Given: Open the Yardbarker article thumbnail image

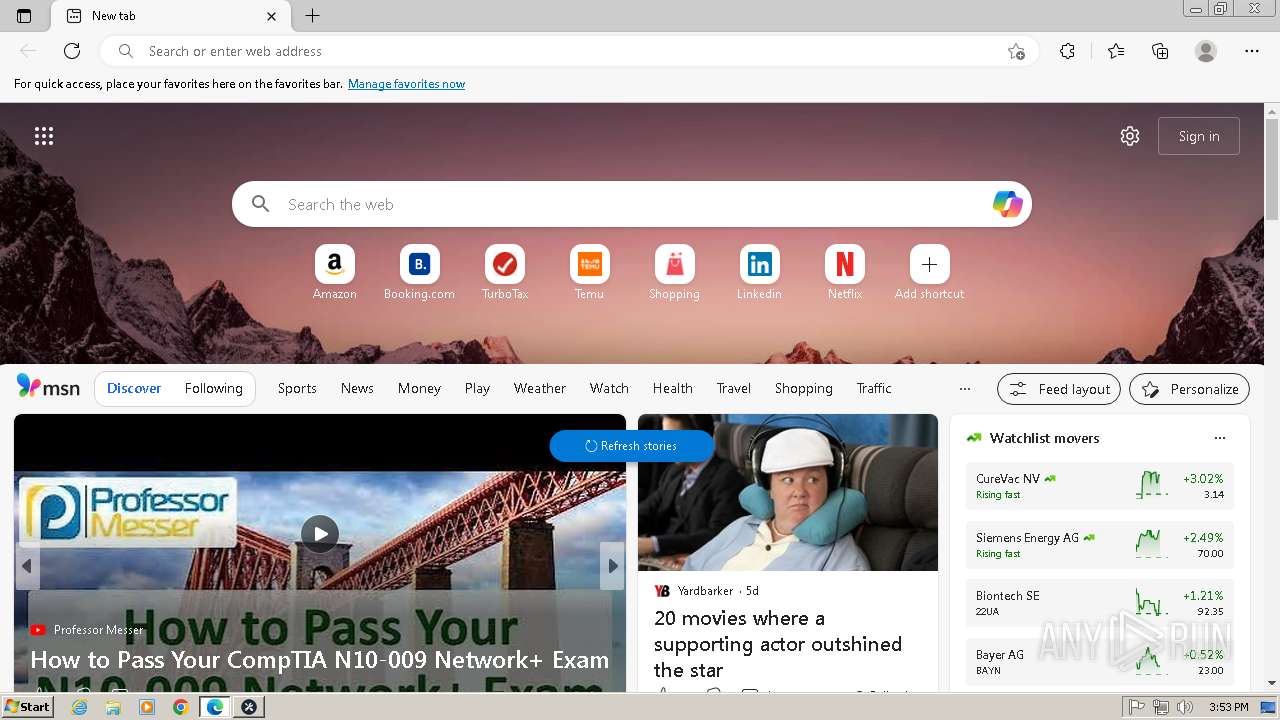Looking at the screenshot, I should coord(788,492).
